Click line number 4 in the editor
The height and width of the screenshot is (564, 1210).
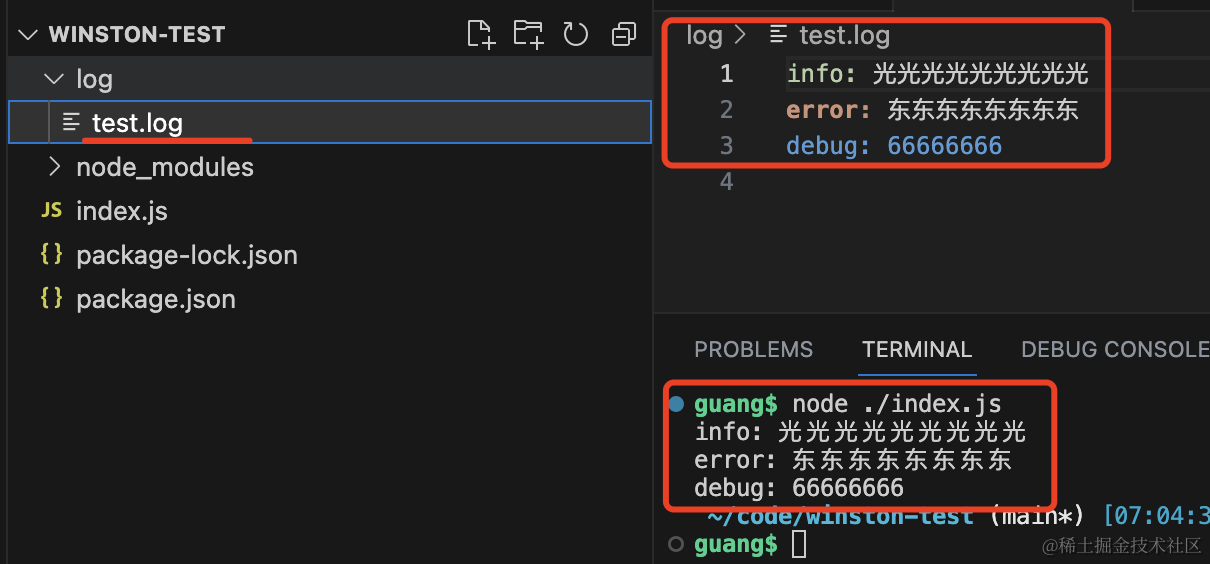(x=726, y=182)
